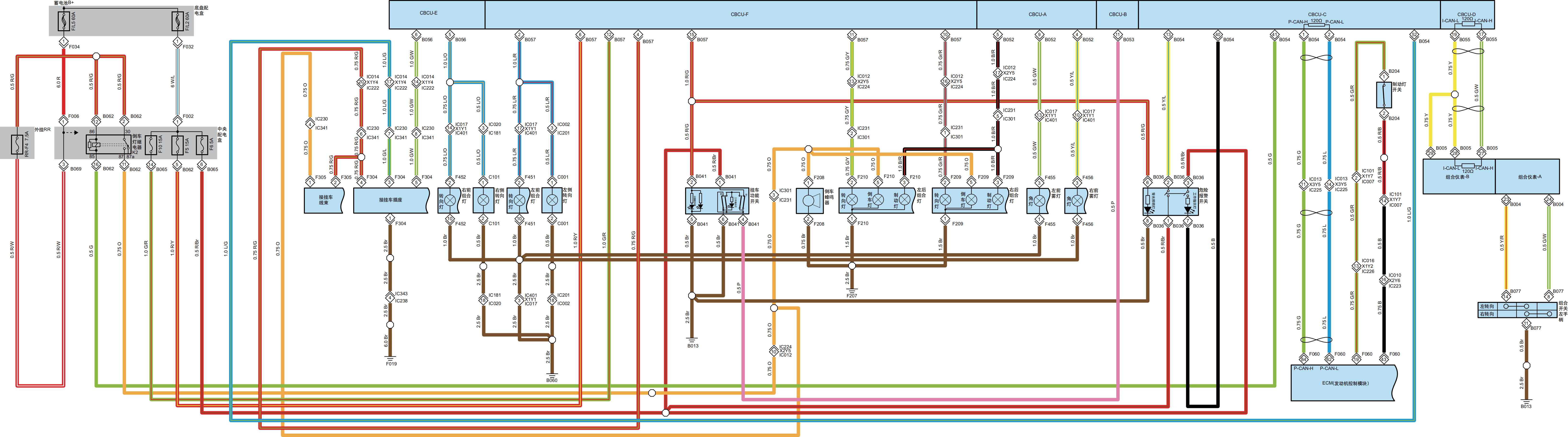The width and height of the screenshot is (1568, 437).
Task: Click the F034 connector pin 1 label
Action: coord(74,46)
